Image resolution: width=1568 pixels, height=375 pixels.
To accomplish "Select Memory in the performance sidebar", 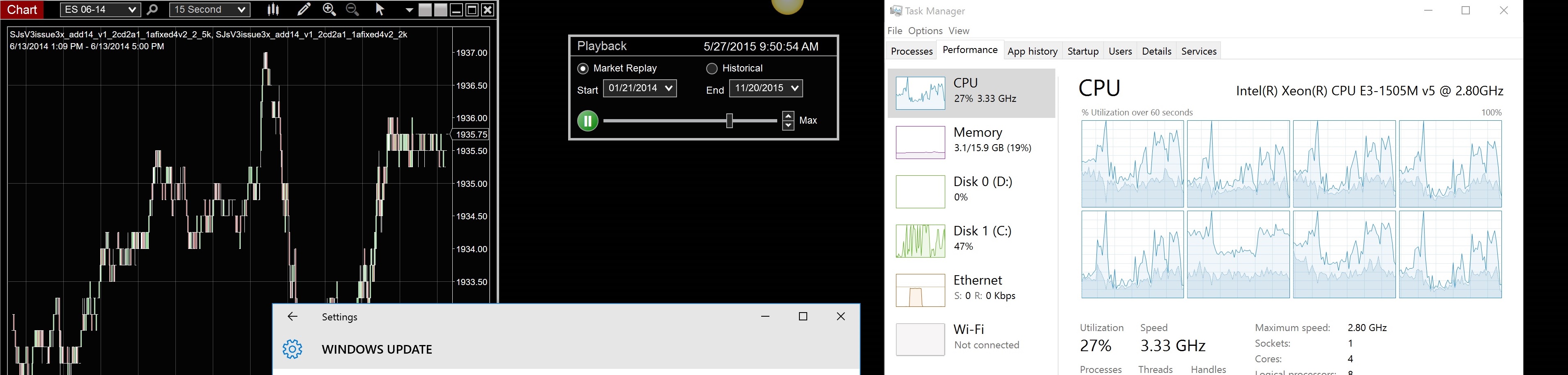I will 972,143.
